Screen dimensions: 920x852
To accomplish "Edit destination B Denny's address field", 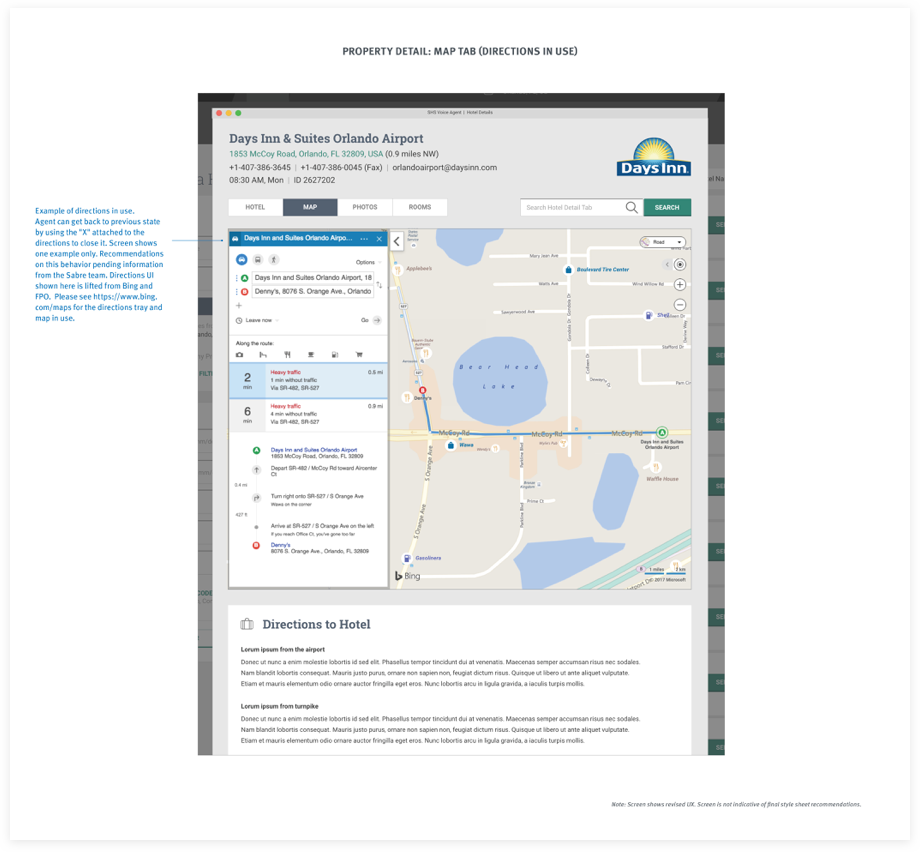I will 313,292.
